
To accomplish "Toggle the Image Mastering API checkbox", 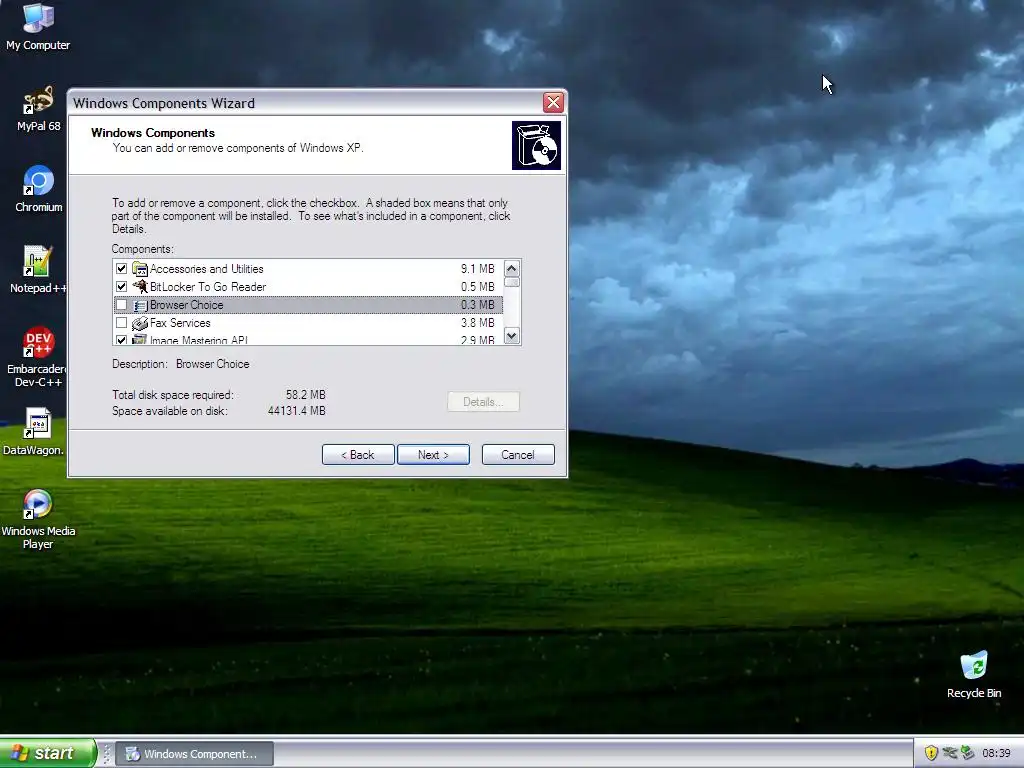I will pyautogui.click(x=121, y=340).
